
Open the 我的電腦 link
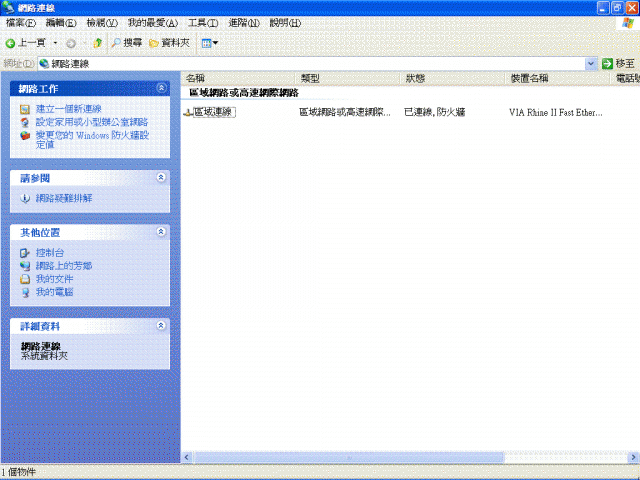coord(54,292)
